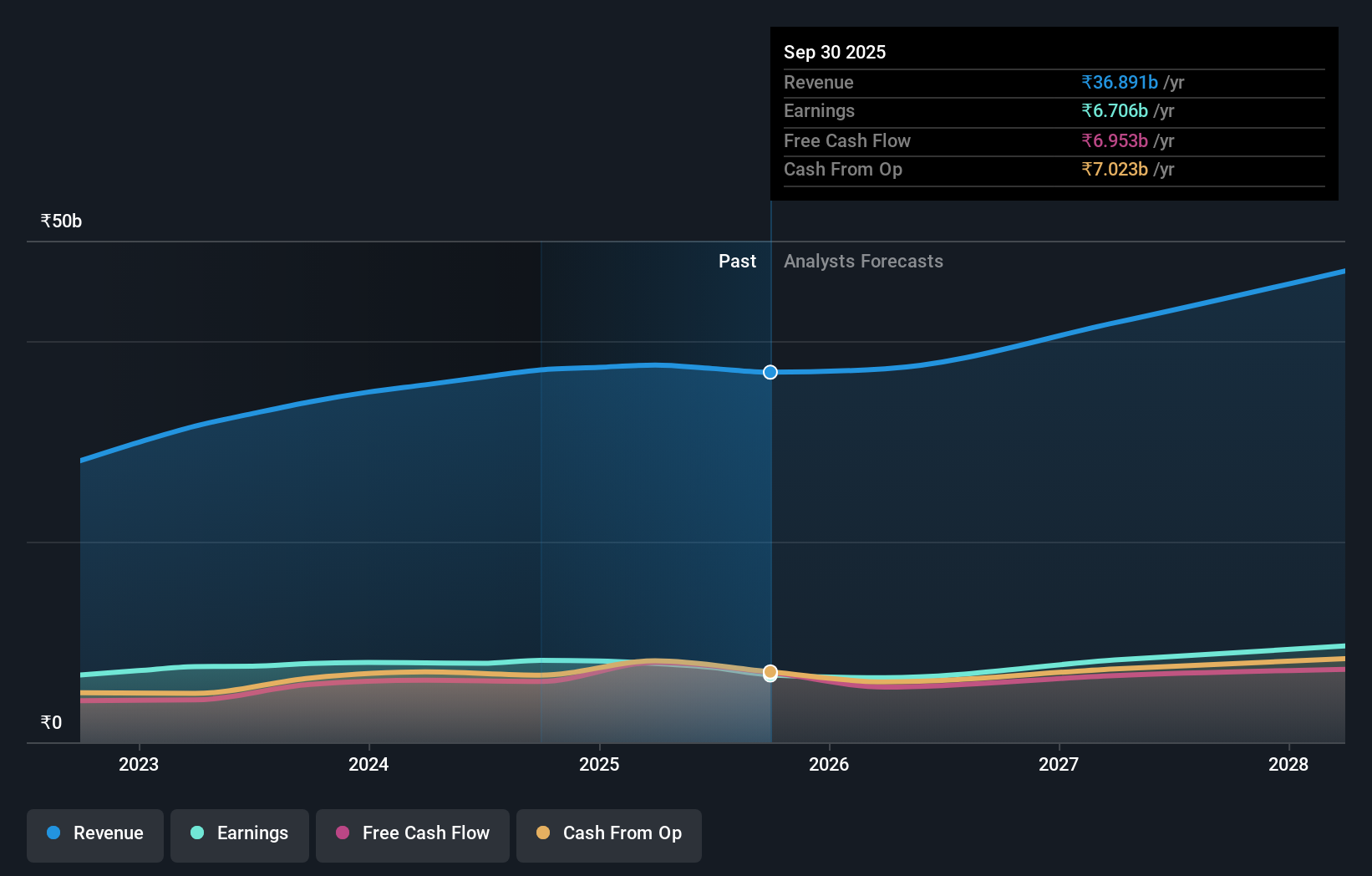Click the Revenue value in the tooltip
The image size is (1372, 876).
[1120, 82]
